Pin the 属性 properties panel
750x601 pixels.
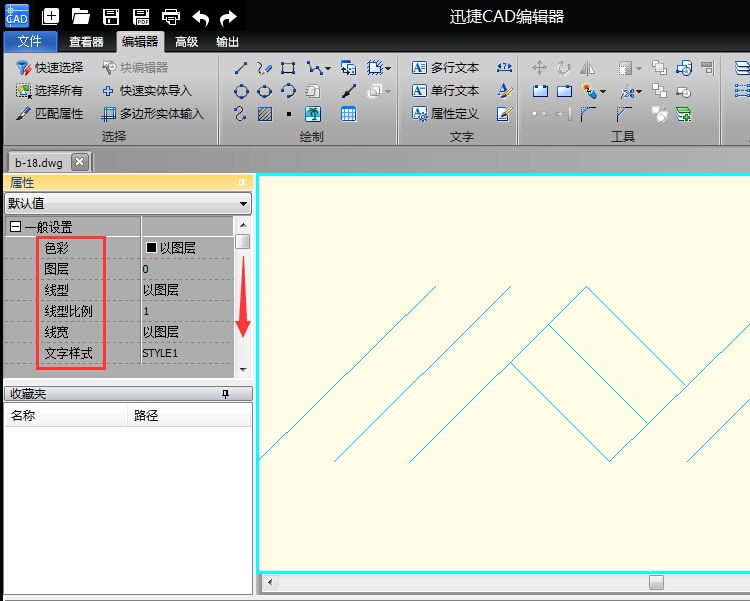pyautogui.click(x=241, y=183)
